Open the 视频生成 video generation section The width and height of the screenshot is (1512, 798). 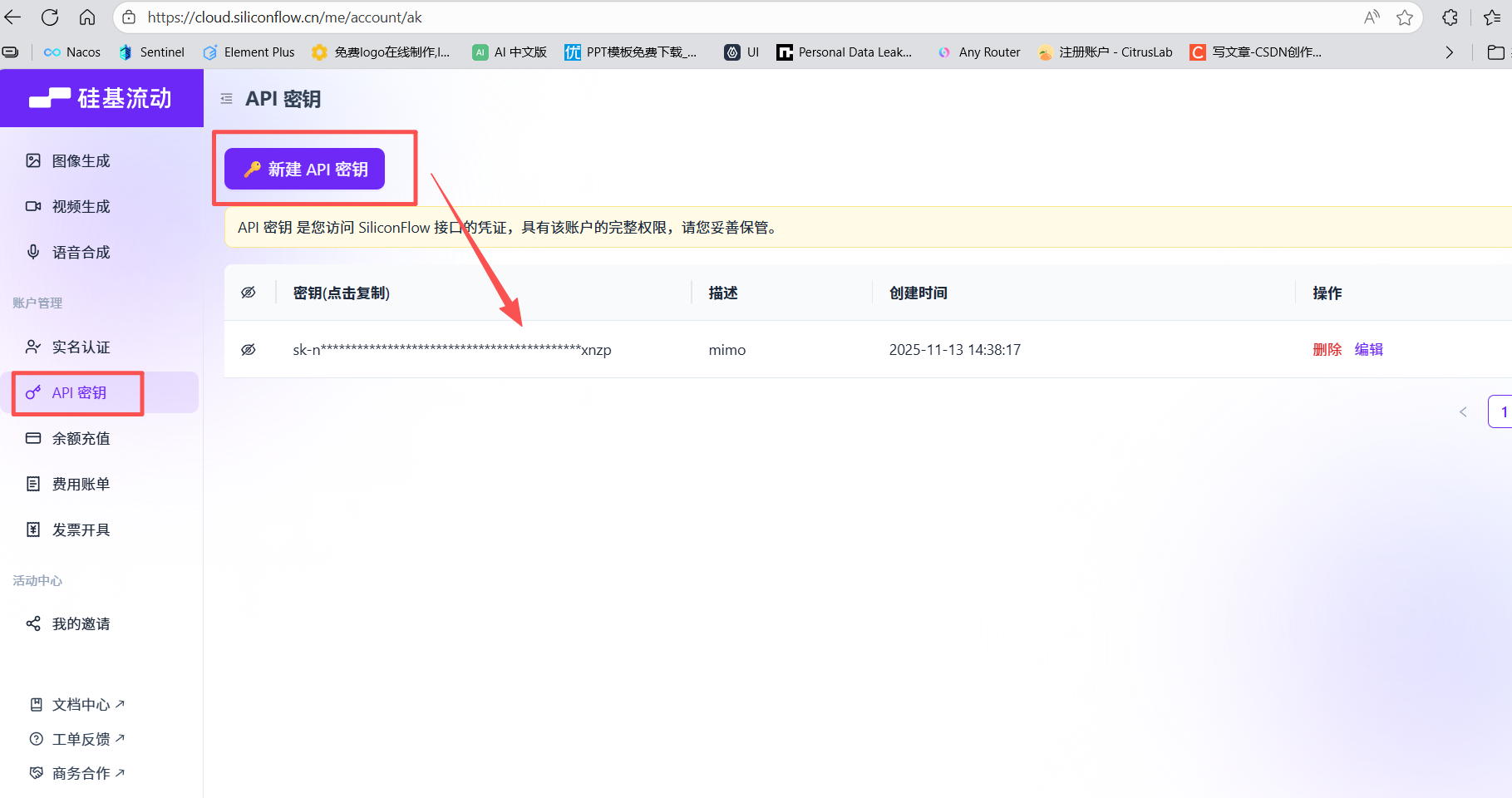(x=80, y=206)
